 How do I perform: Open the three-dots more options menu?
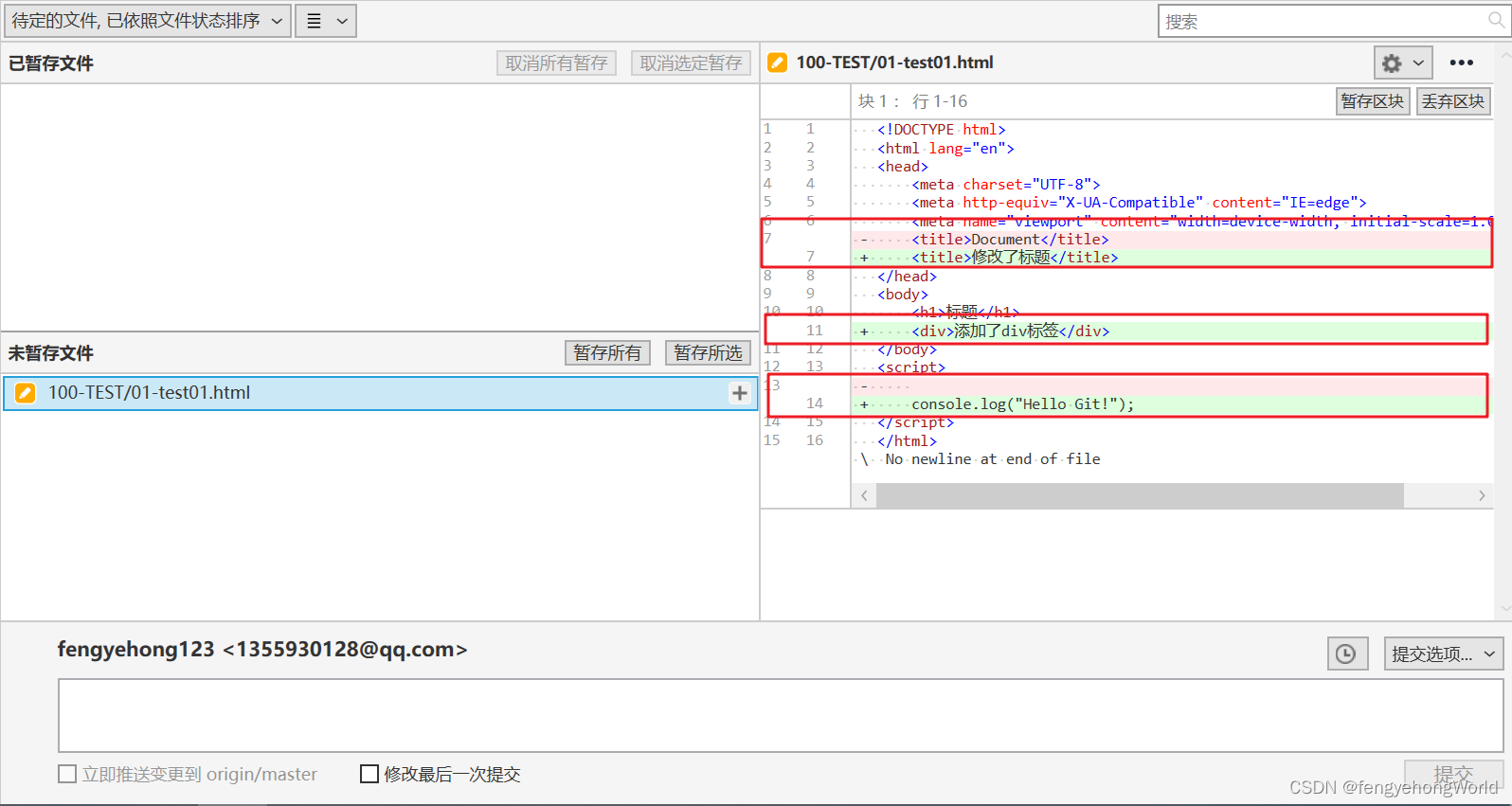1461,63
